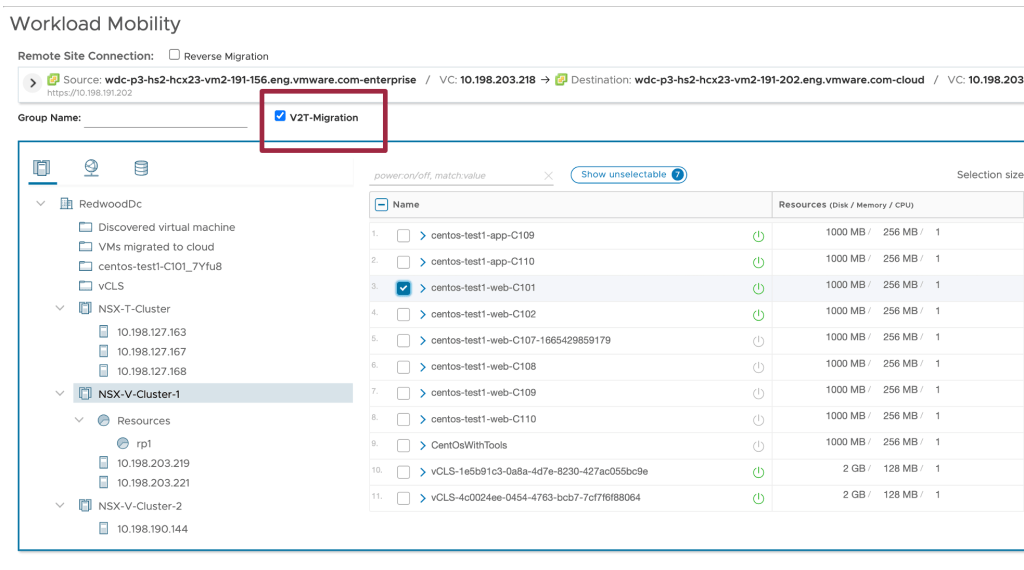Clear the VM search filter X icon

(x=548, y=176)
